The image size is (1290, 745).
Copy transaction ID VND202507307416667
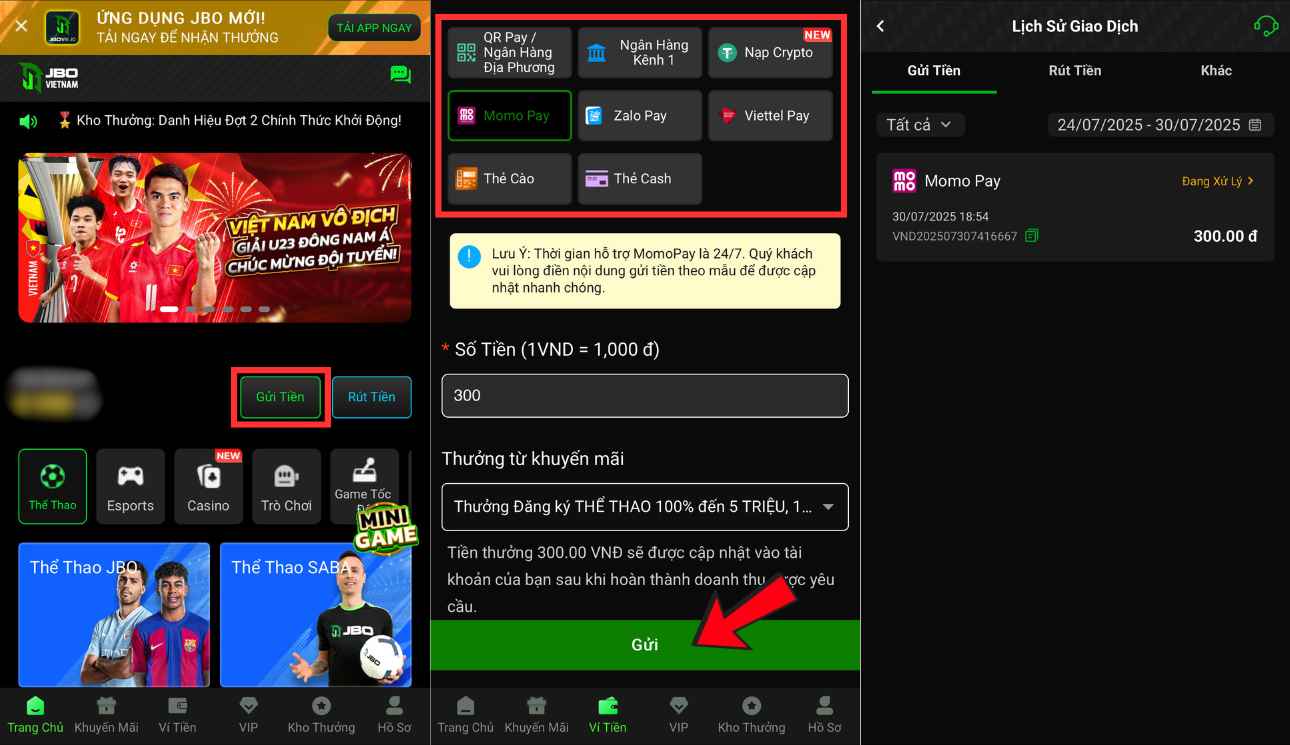click(1031, 236)
